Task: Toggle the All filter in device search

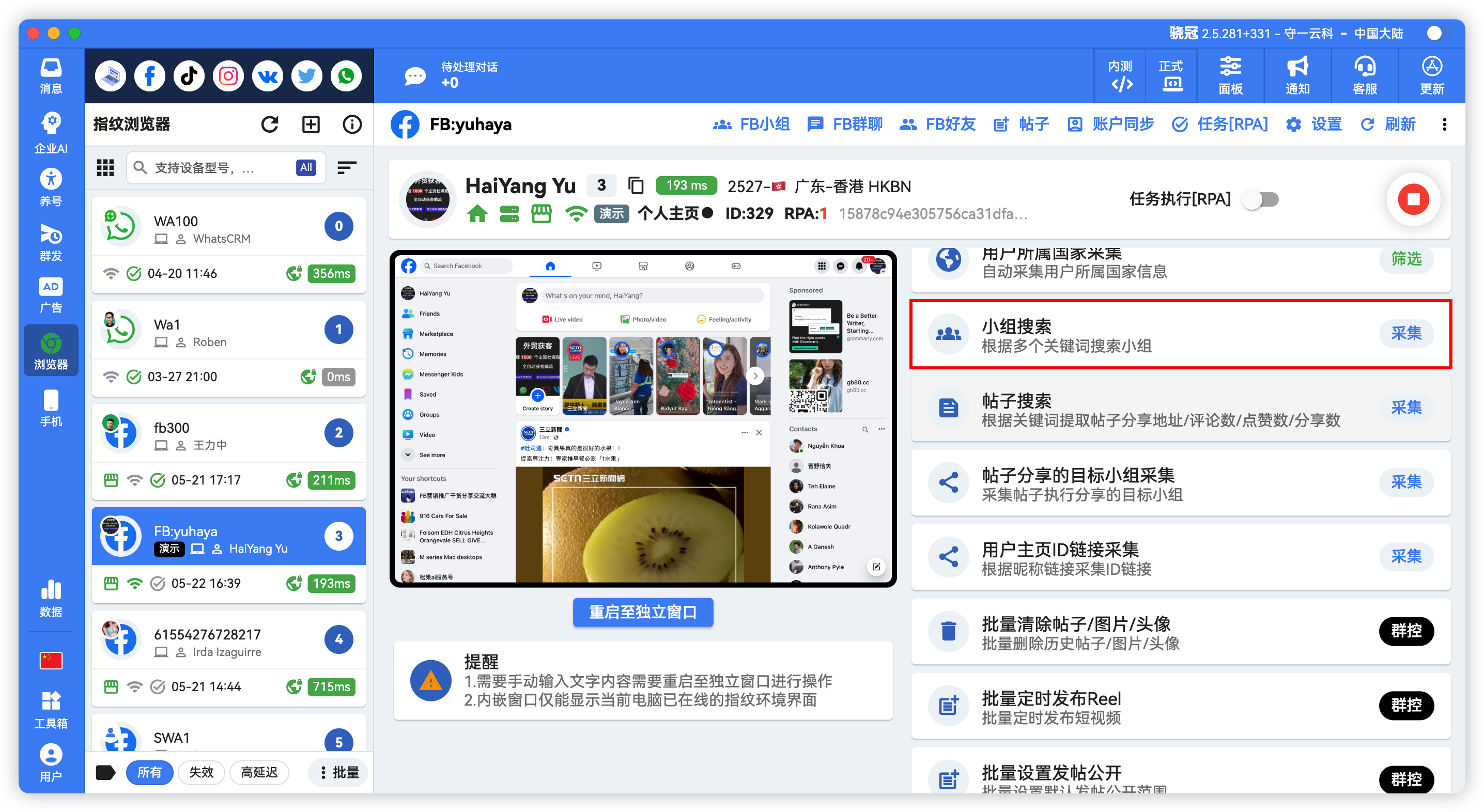Action: pos(306,167)
